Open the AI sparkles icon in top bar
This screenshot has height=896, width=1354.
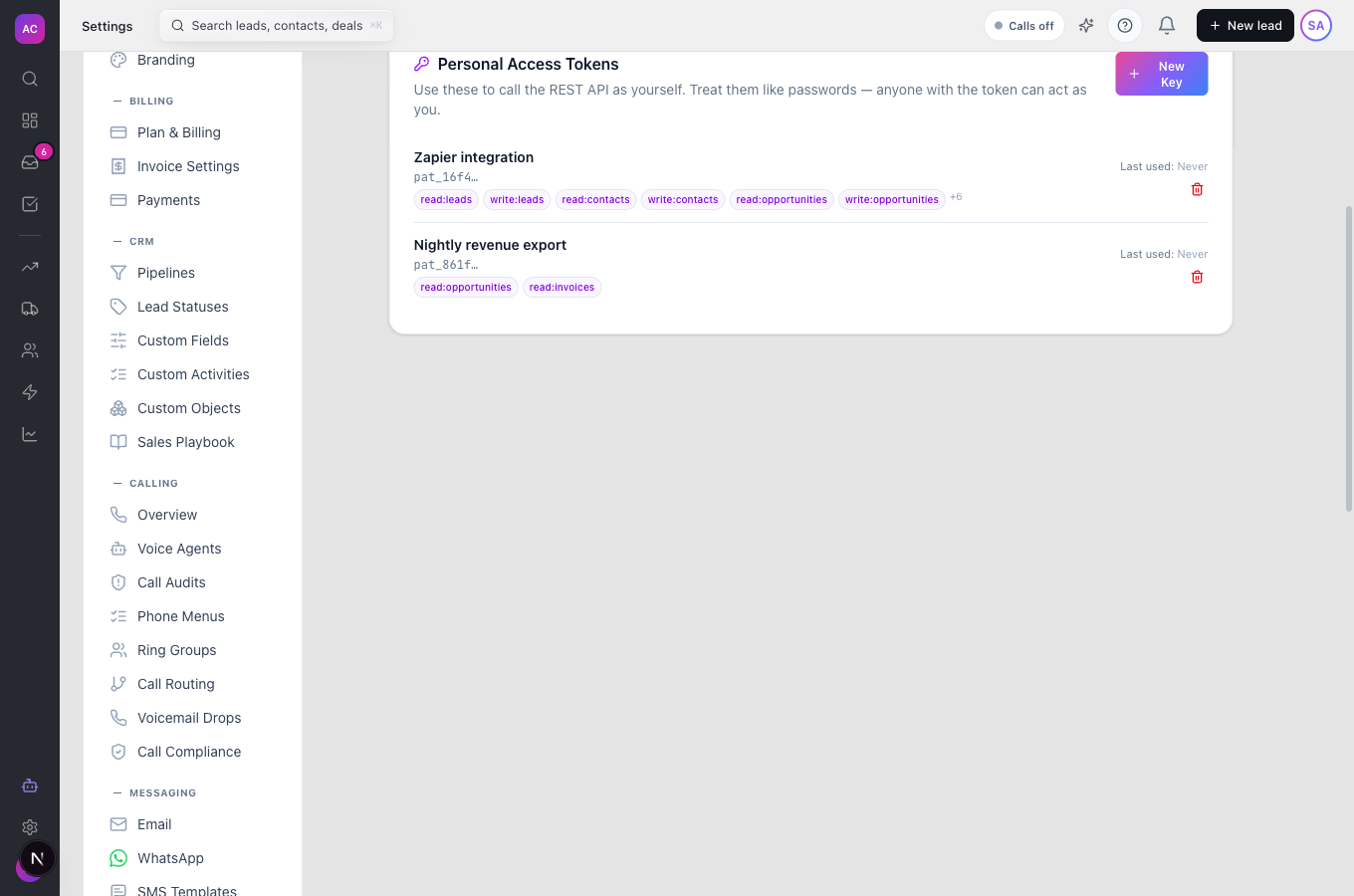1086,26
